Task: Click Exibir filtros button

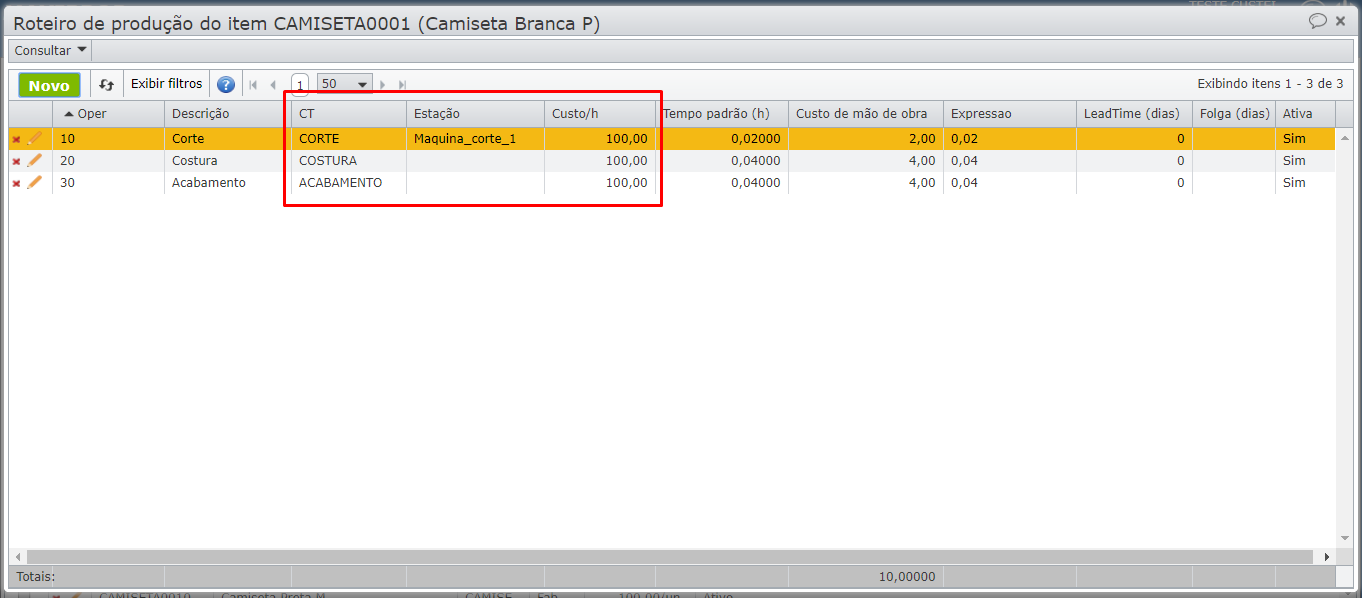Action: tap(166, 84)
